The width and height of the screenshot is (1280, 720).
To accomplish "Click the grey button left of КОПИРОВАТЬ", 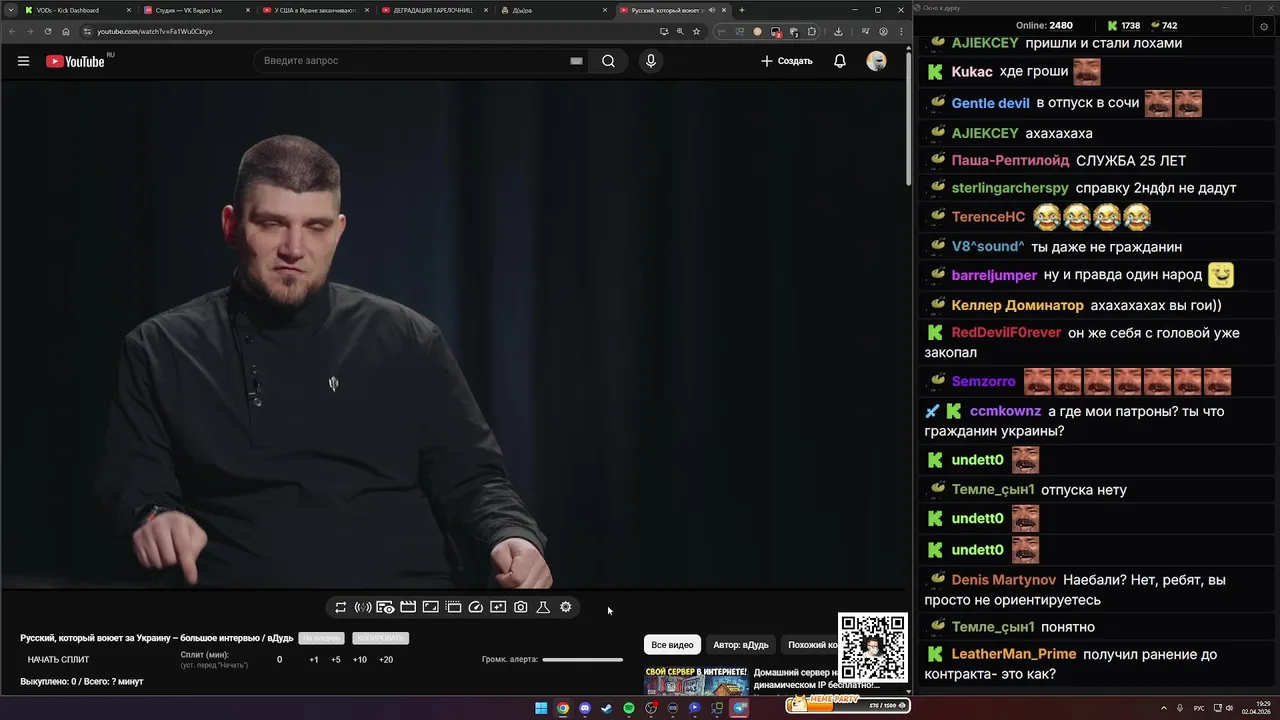I will pyautogui.click(x=321, y=638).
